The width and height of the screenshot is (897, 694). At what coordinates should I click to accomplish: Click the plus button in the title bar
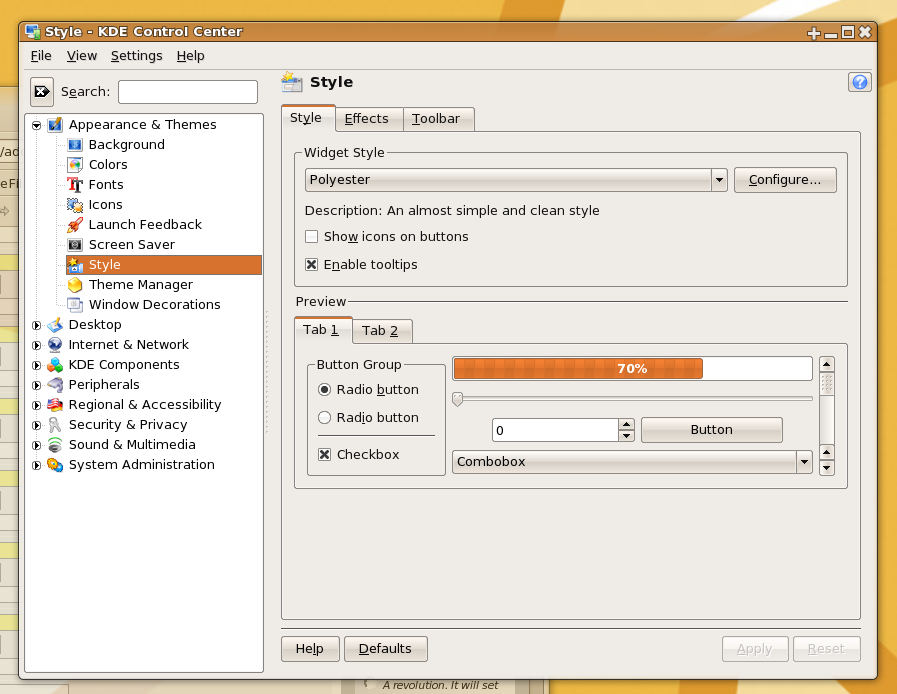point(813,33)
